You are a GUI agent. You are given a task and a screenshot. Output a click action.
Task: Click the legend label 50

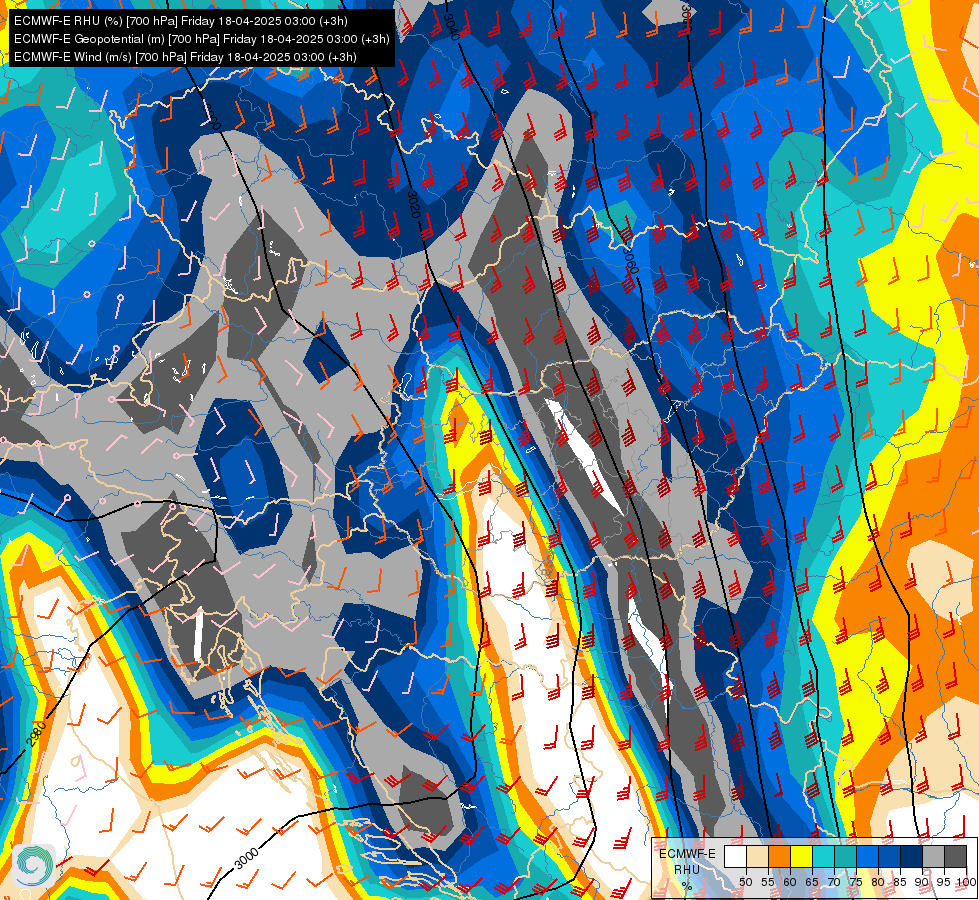[x=745, y=882]
